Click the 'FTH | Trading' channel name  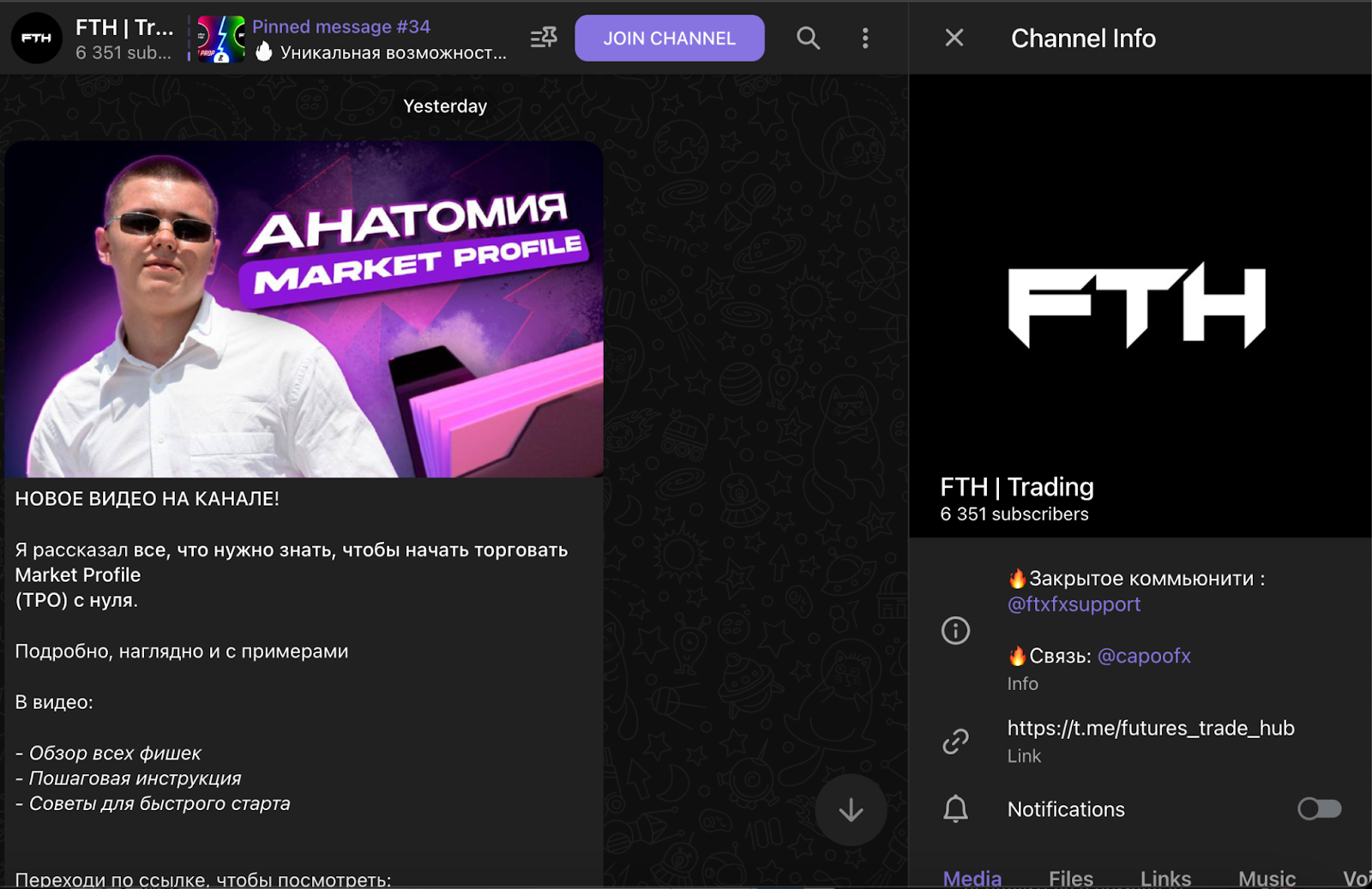(x=1017, y=487)
